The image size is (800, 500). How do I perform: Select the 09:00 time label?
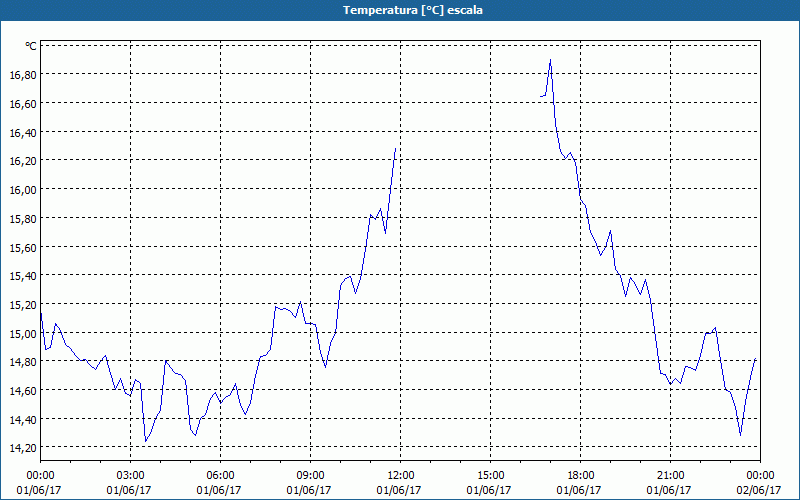tap(310, 476)
